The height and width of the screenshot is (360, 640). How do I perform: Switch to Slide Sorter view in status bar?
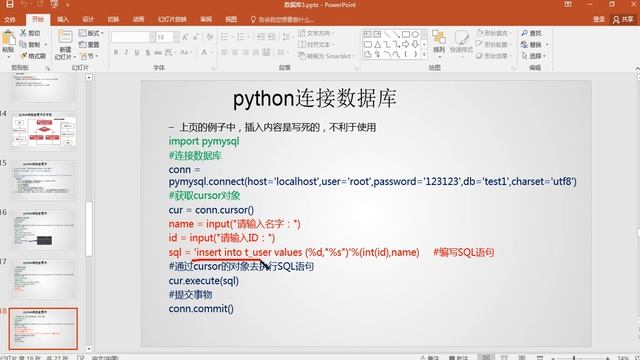(x=504, y=358)
